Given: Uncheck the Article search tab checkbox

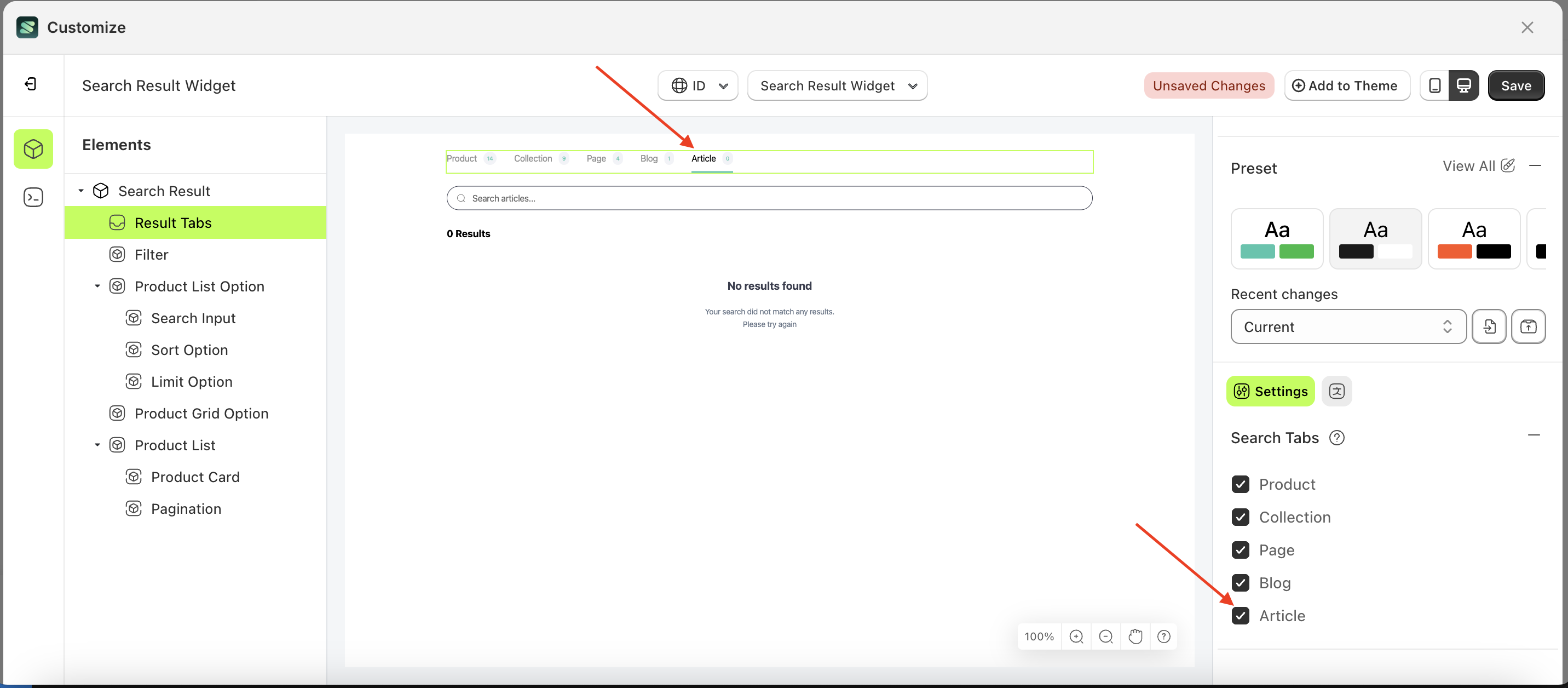Looking at the screenshot, I should coord(1241,616).
